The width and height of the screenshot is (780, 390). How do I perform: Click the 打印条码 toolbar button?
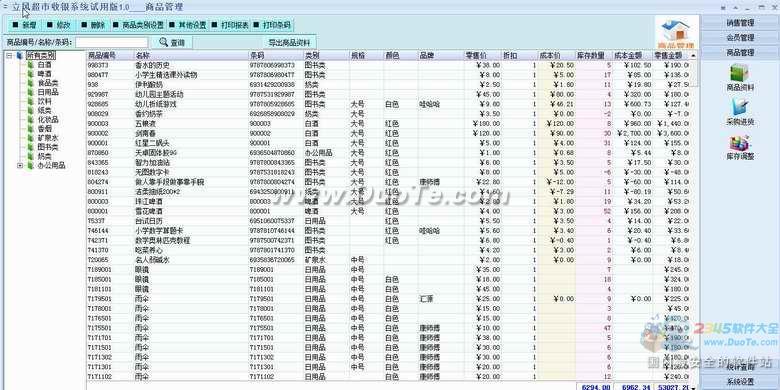click(x=273, y=25)
